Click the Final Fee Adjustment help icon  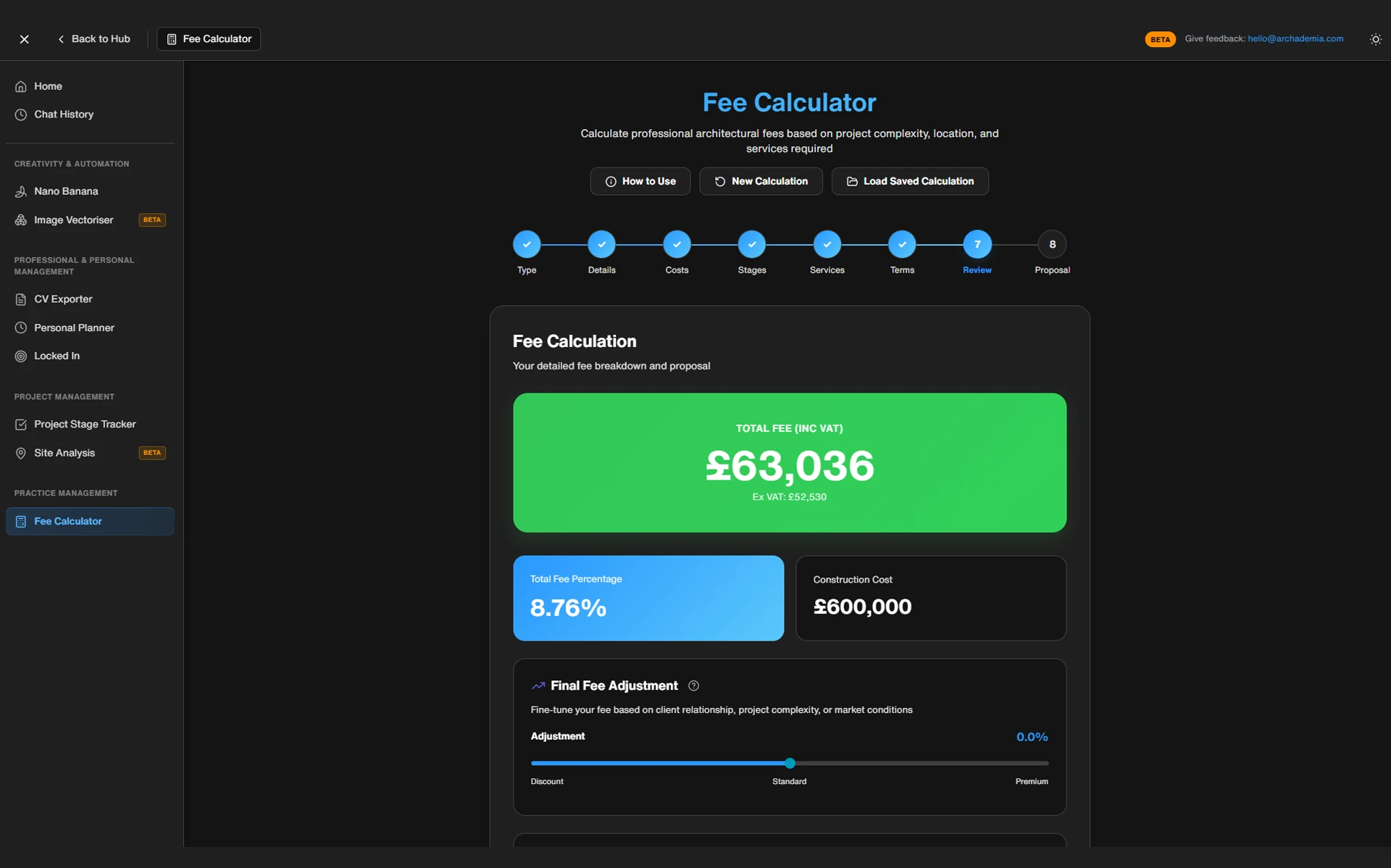click(x=693, y=685)
